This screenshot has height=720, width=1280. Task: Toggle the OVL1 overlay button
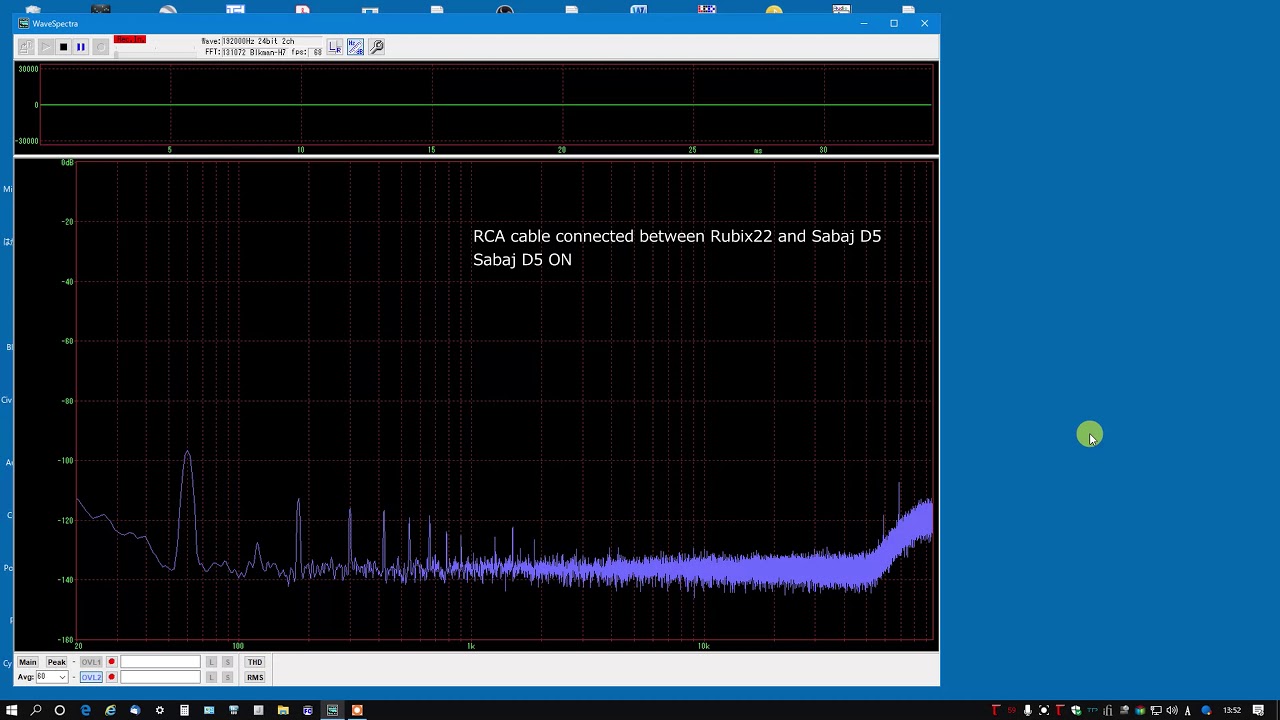(91, 662)
